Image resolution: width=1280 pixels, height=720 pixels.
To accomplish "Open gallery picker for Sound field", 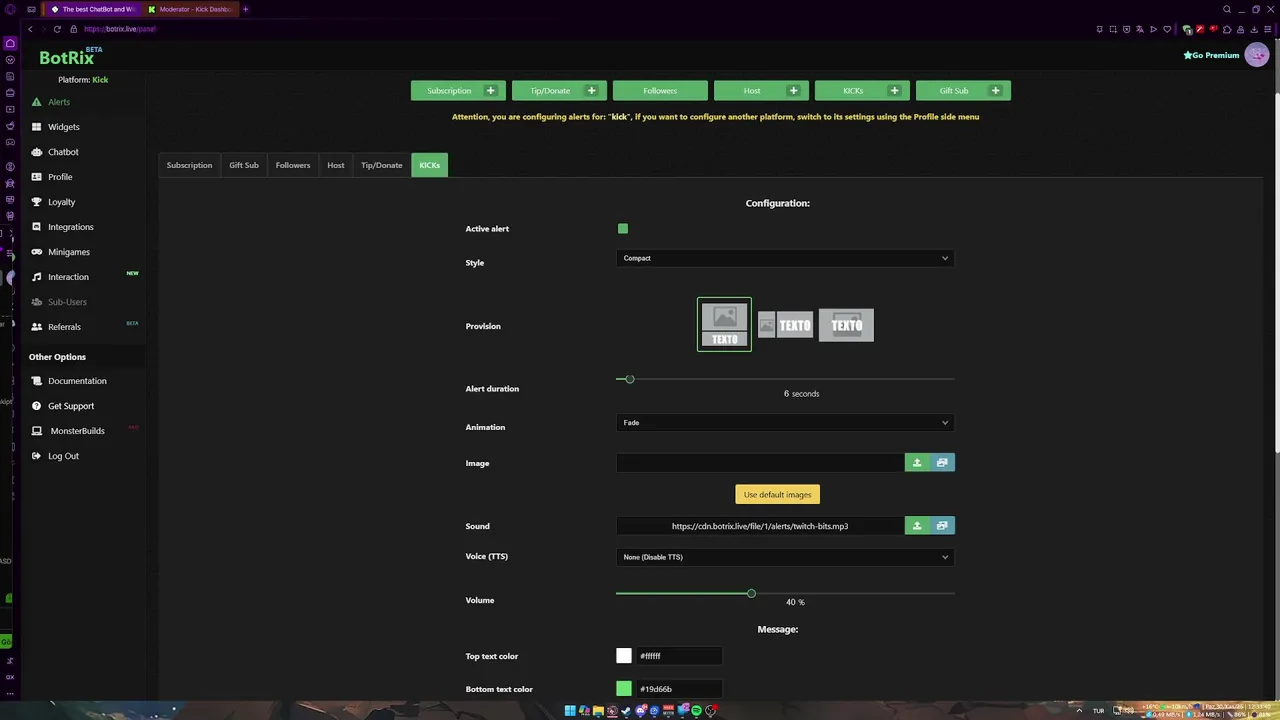I will (x=942, y=526).
